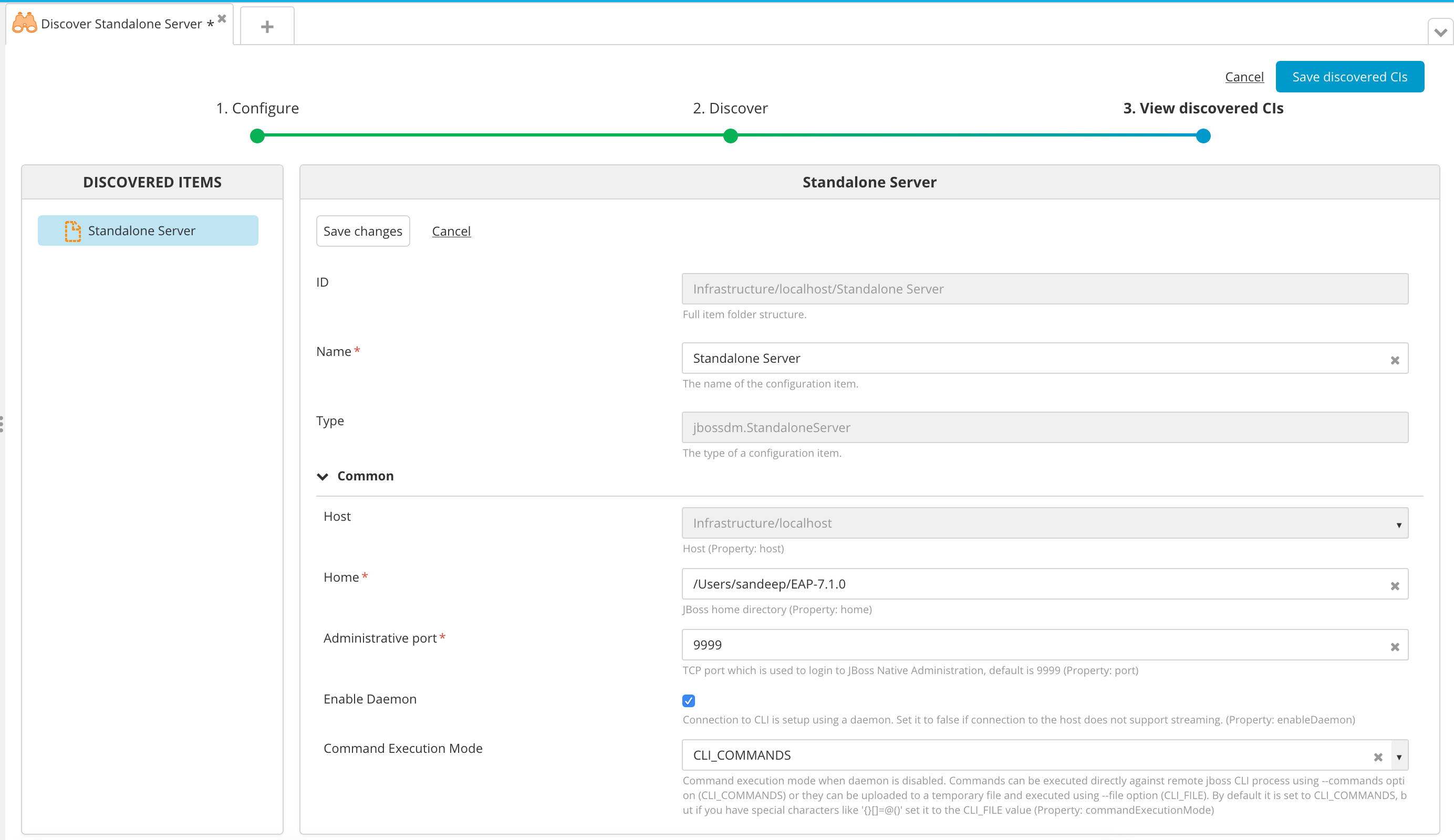This screenshot has height=840, width=1454.
Task: Click the Administrative port input field
Action: point(1039,645)
